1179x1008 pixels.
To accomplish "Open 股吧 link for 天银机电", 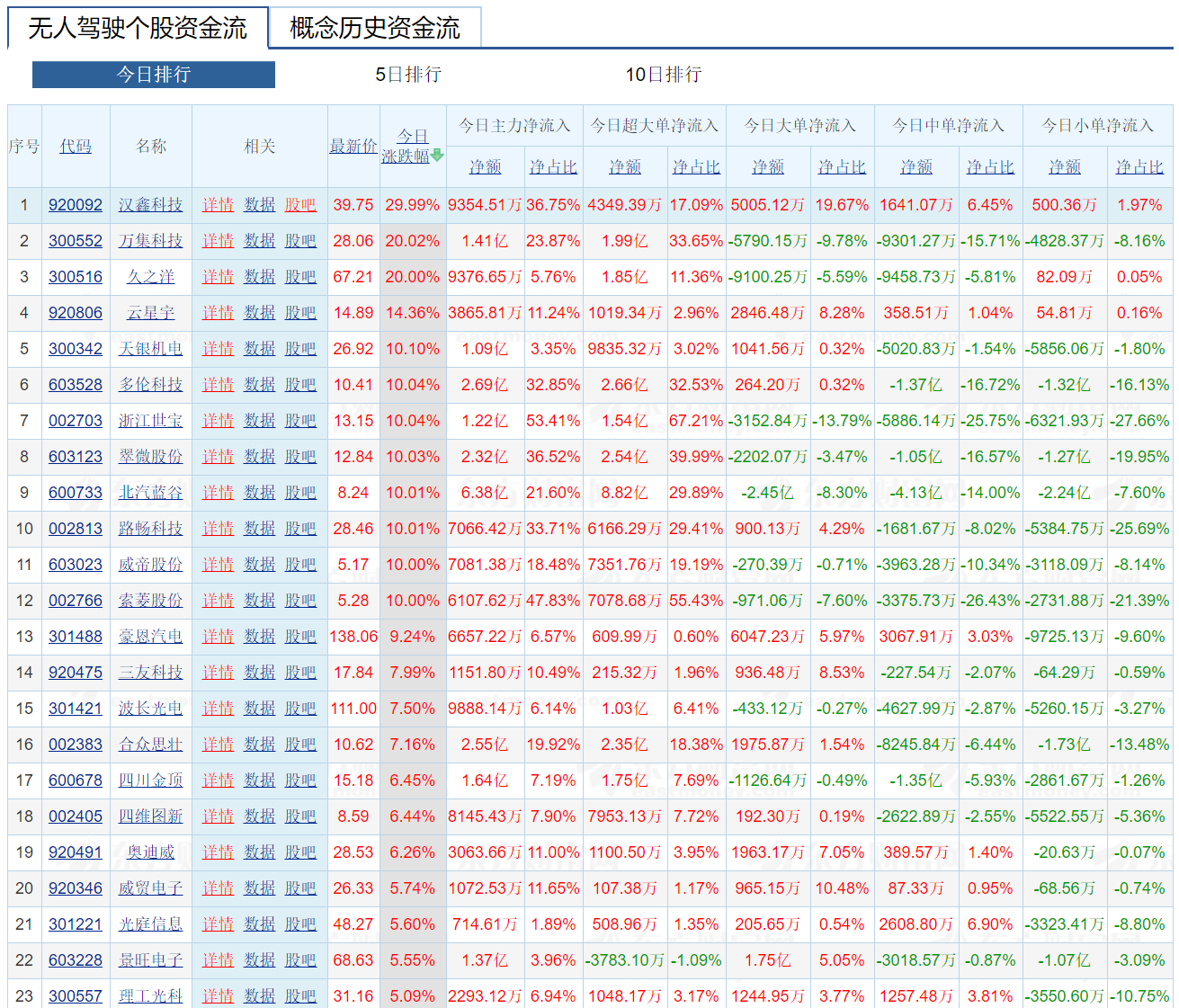I will (x=300, y=349).
